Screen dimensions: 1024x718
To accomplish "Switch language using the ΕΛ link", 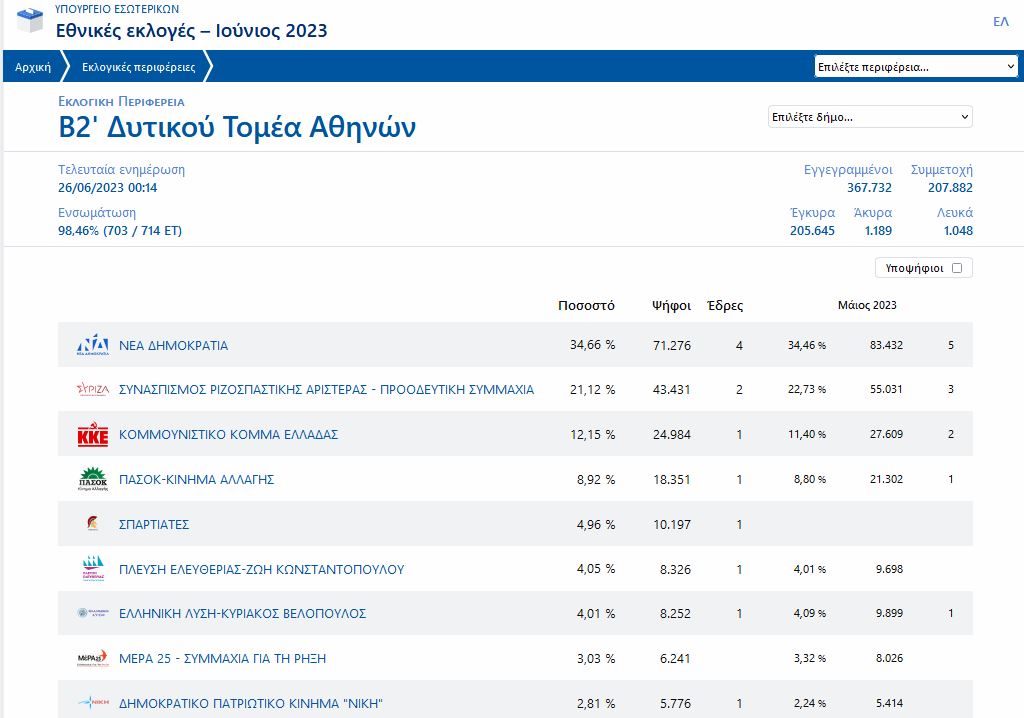I will (1000, 22).
